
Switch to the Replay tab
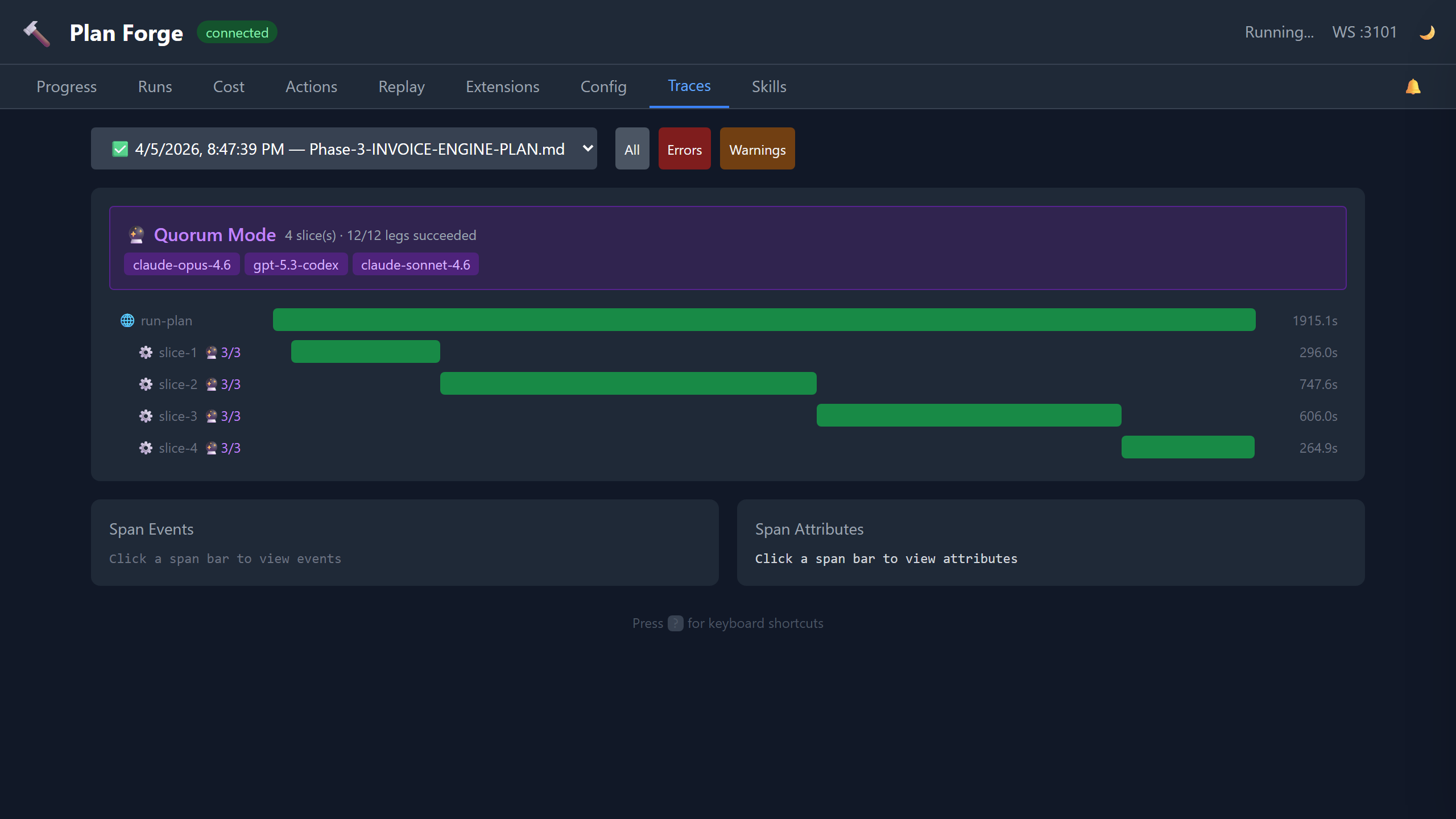[401, 86]
